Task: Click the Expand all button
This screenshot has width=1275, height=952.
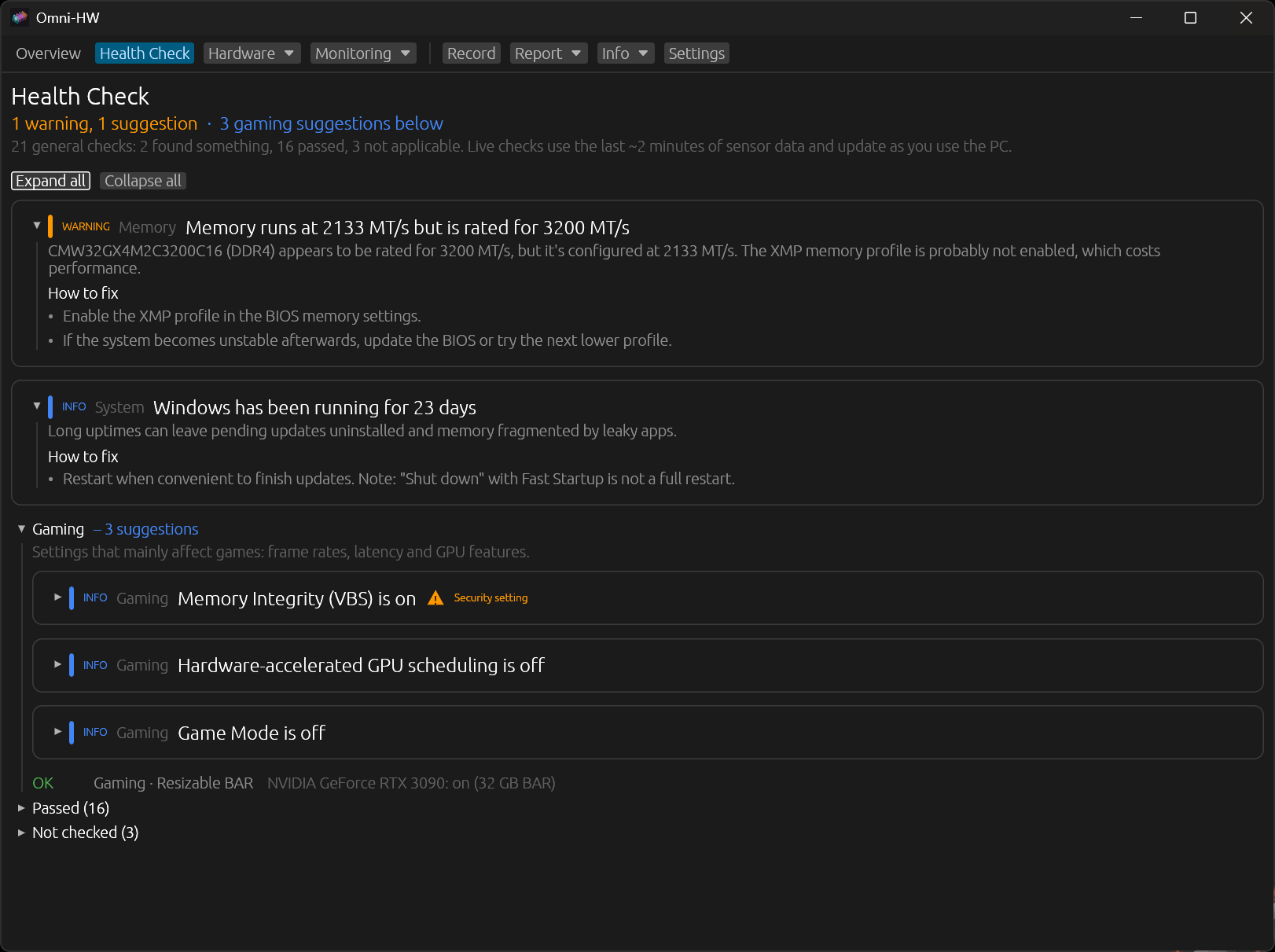Action: pyautogui.click(x=51, y=181)
